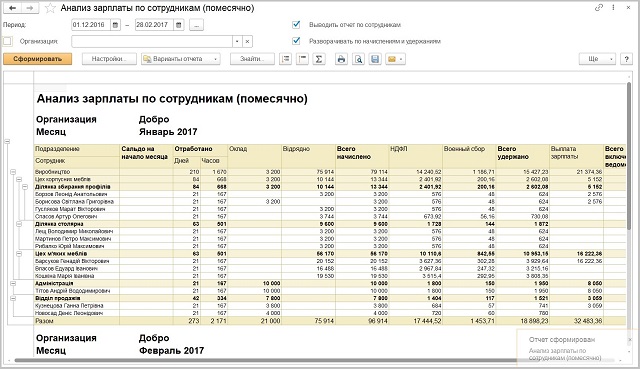This screenshot has width=640, height=369.
Task: Open calendar for start date 01.12.2016
Action: 116,25
